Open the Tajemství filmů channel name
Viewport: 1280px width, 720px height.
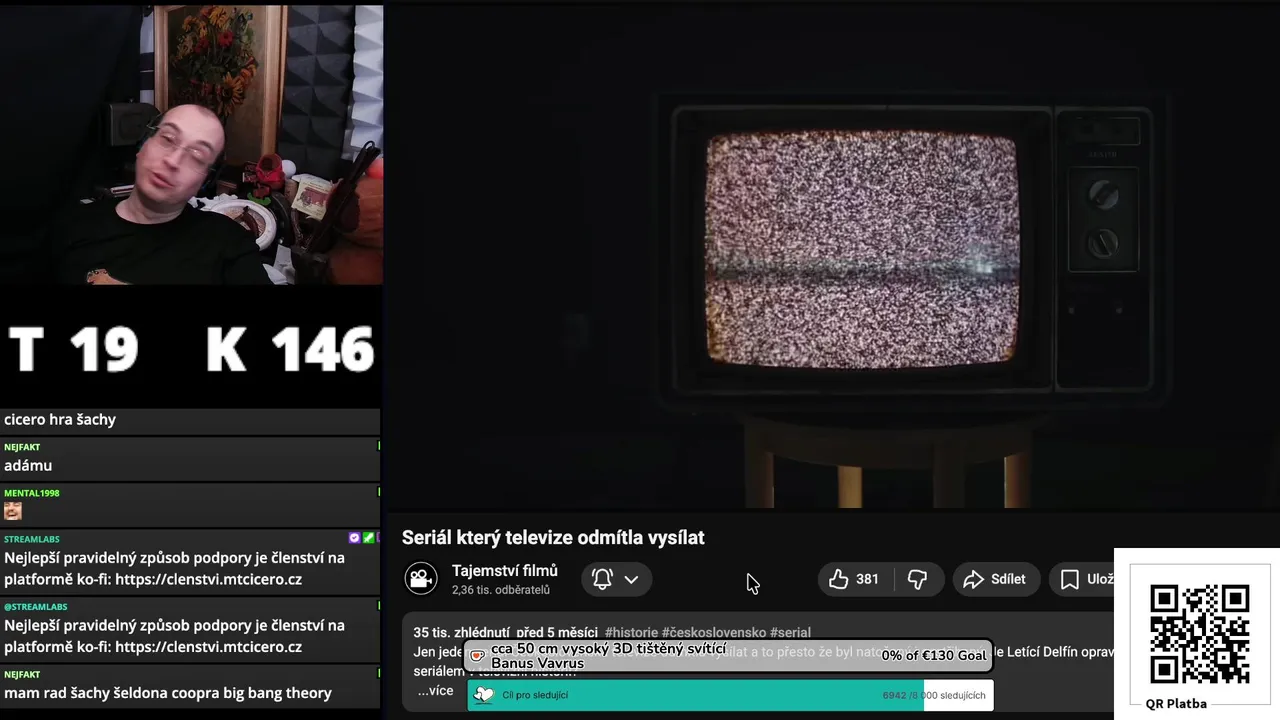[x=505, y=571]
